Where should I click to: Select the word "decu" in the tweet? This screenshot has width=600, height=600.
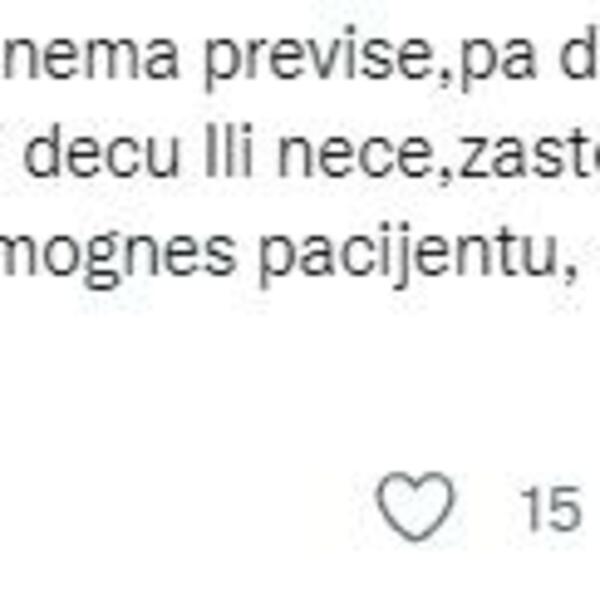tap(101, 151)
